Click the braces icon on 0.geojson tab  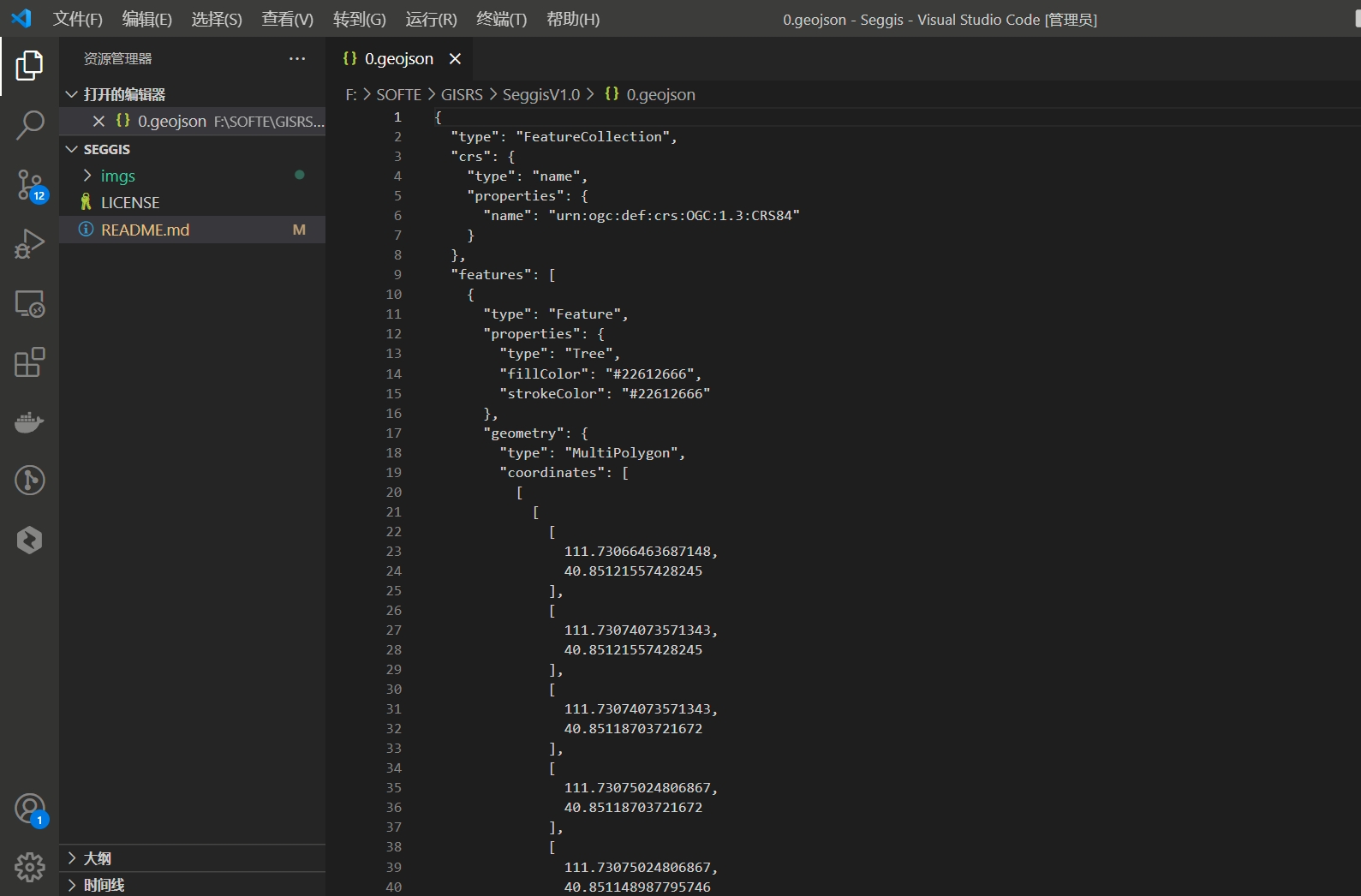click(349, 58)
